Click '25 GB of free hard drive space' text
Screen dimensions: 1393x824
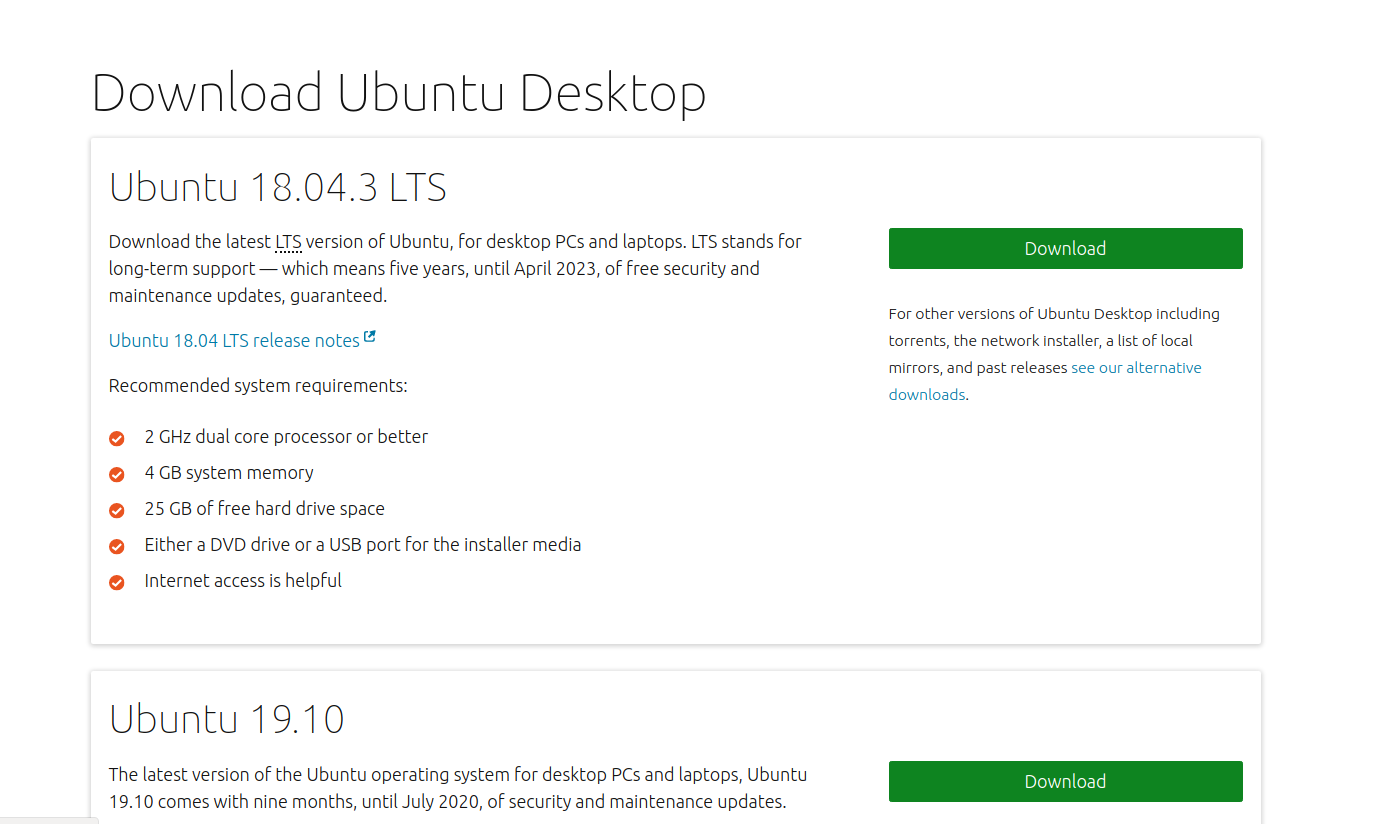click(265, 509)
